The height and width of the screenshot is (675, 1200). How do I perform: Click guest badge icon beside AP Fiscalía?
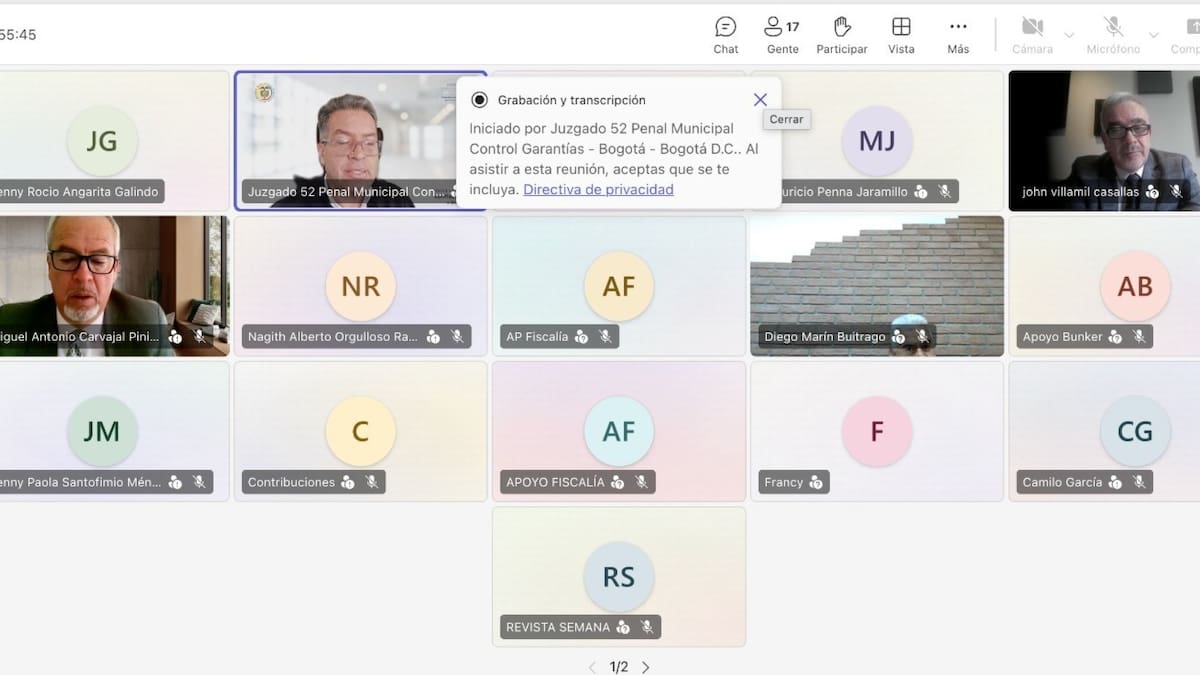[x=581, y=337]
